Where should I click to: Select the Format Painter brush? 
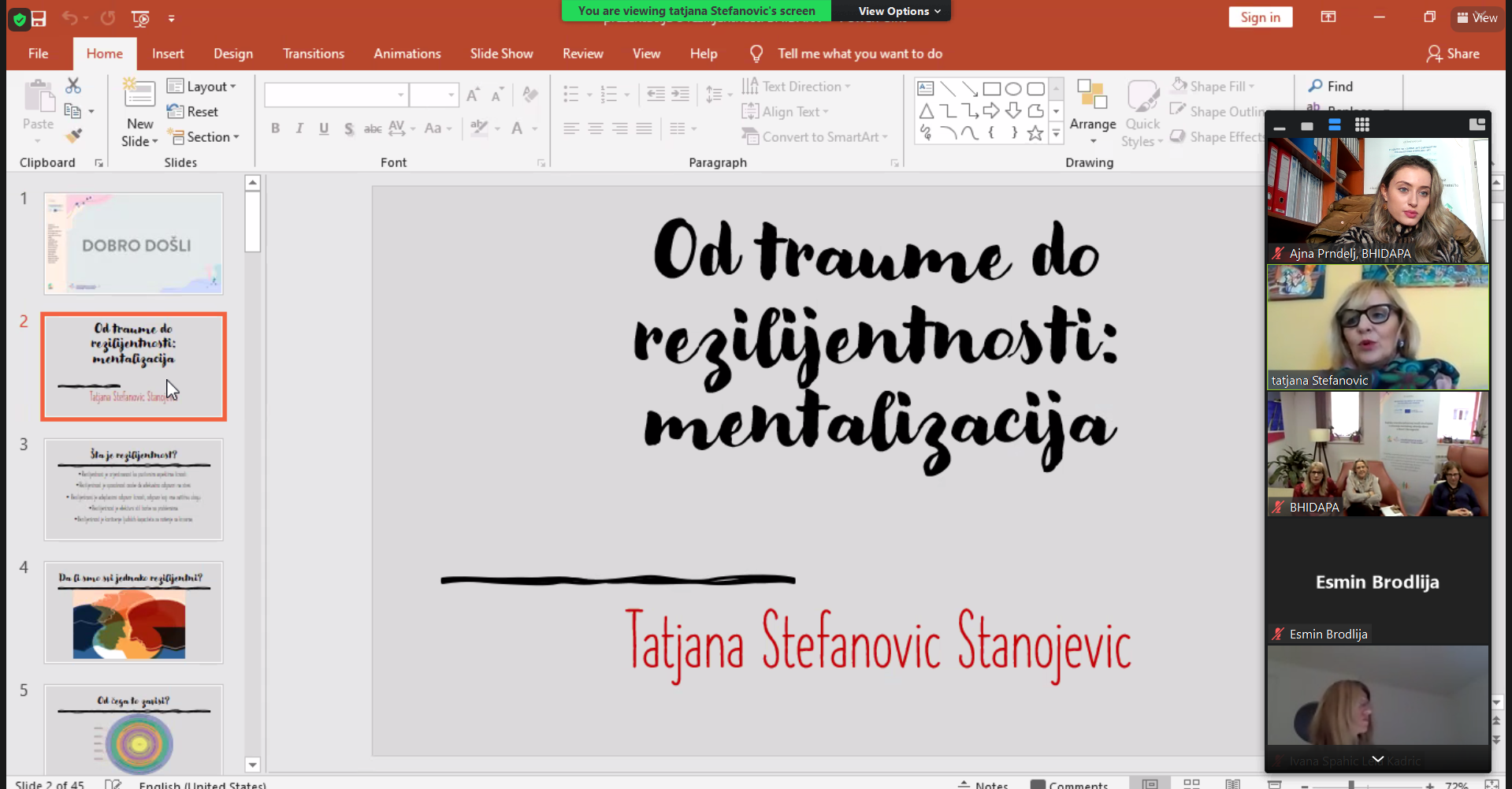tap(73, 136)
